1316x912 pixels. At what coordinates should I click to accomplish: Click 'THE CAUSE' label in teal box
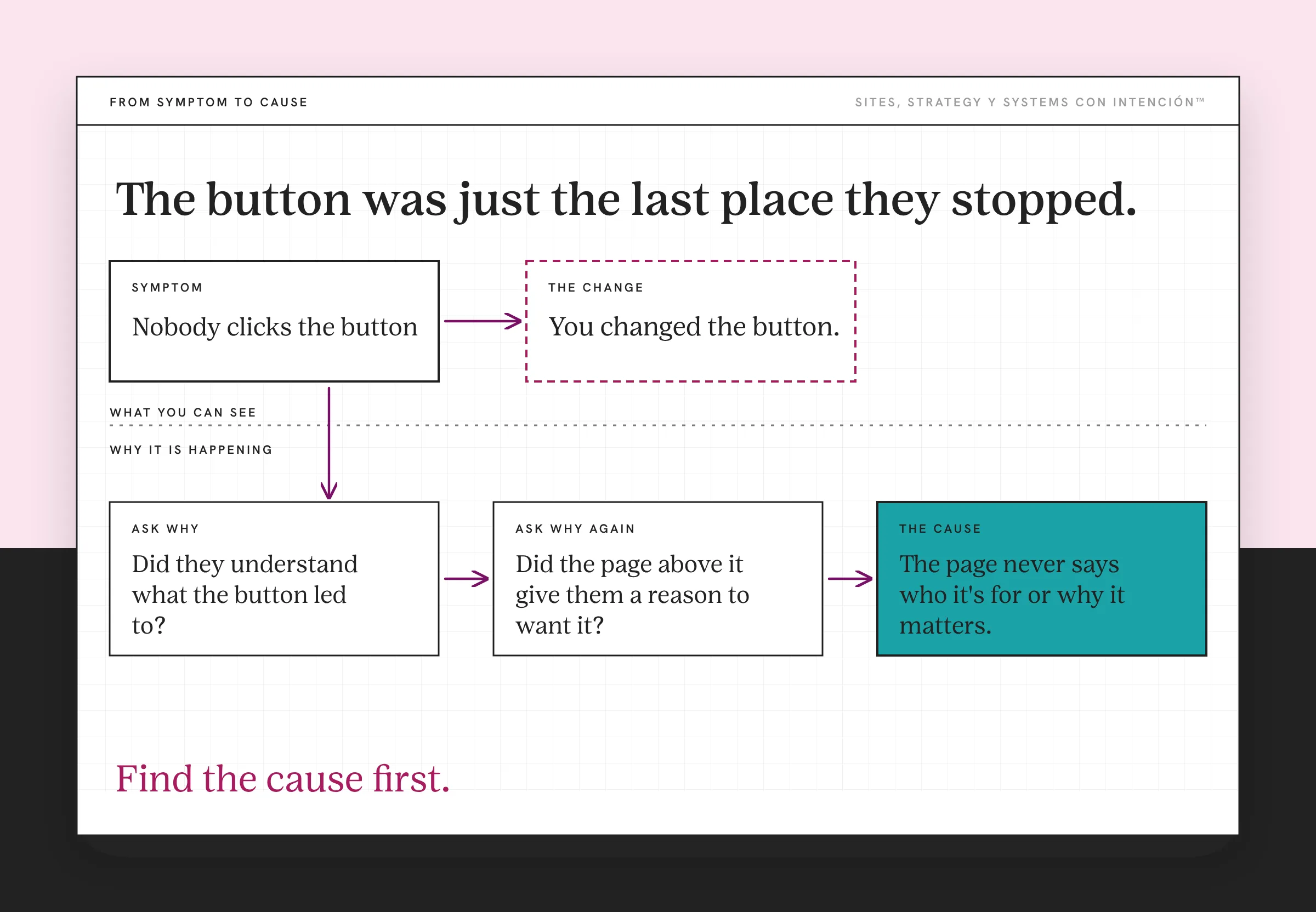pos(940,528)
